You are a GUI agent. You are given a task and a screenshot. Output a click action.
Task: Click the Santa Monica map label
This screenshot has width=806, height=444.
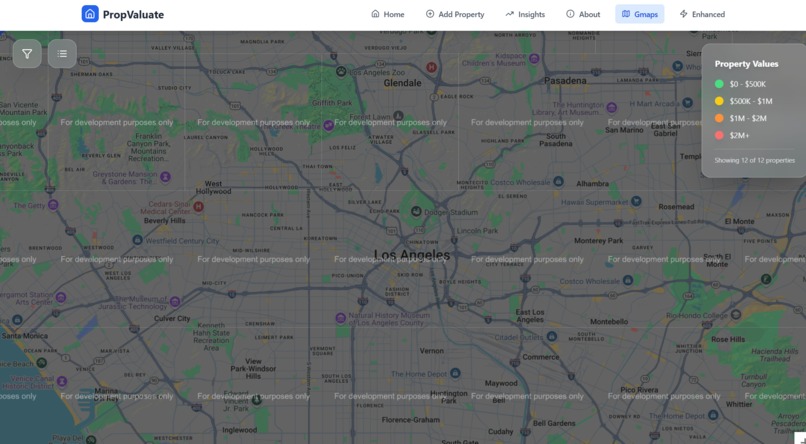pyautogui.click(x=25, y=336)
